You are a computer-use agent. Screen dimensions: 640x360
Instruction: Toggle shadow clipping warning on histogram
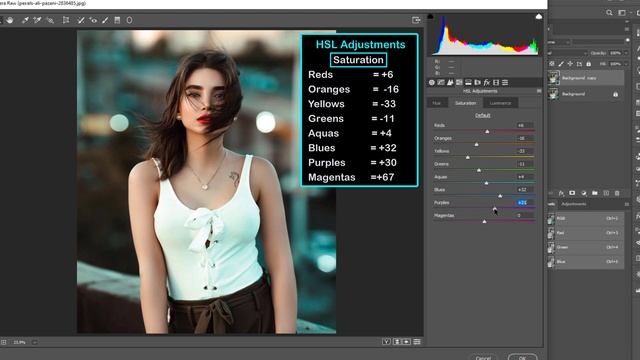[x=430, y=17]
